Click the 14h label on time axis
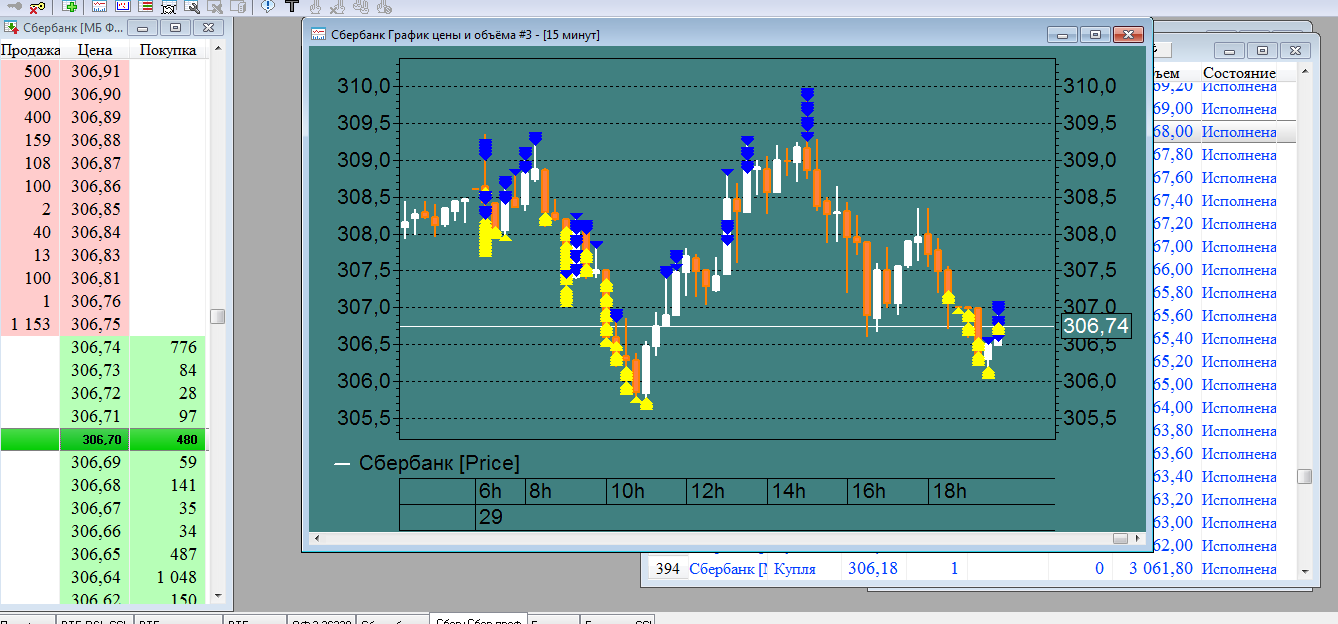The image size is (1338, 624). [788, 491]
